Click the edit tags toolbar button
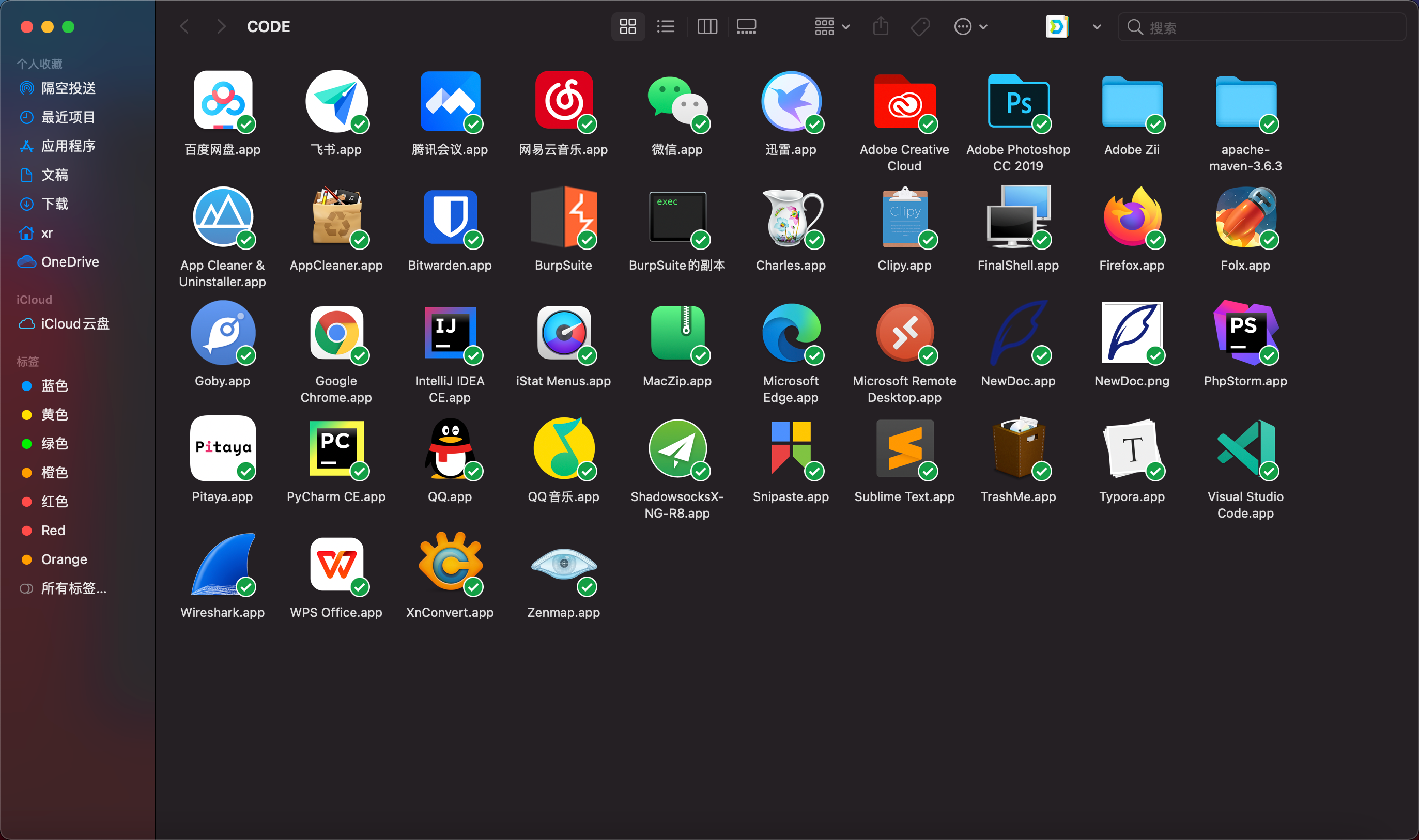This screenshot has height=840, width=1419. click(x=920, y=26)
